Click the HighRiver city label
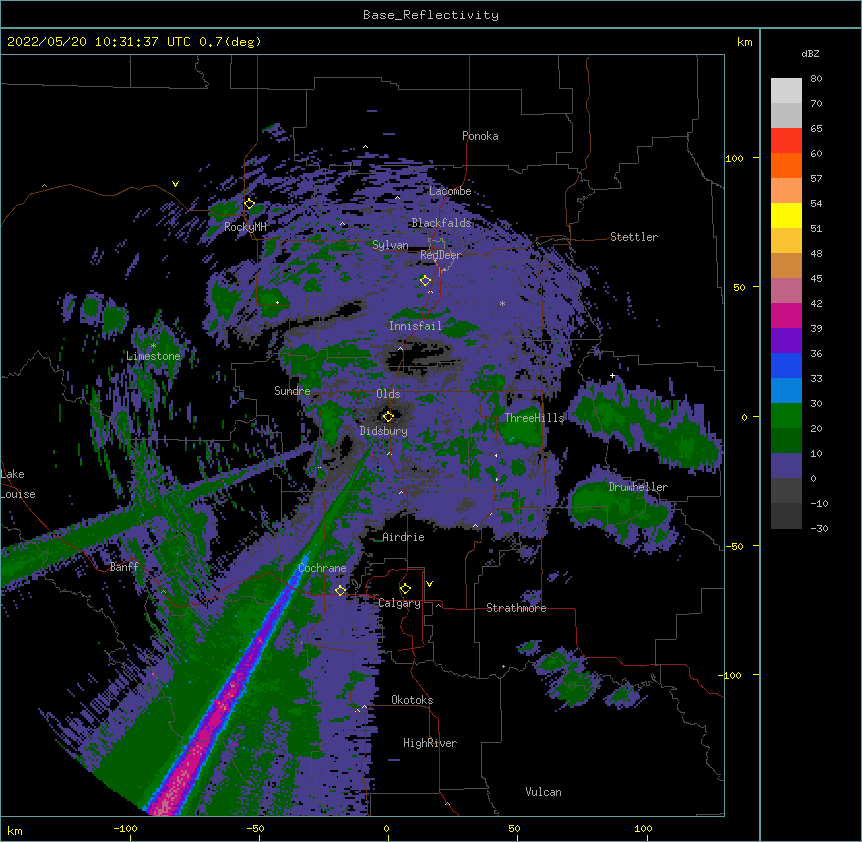 pyautogui.click(x=430, y=743)
